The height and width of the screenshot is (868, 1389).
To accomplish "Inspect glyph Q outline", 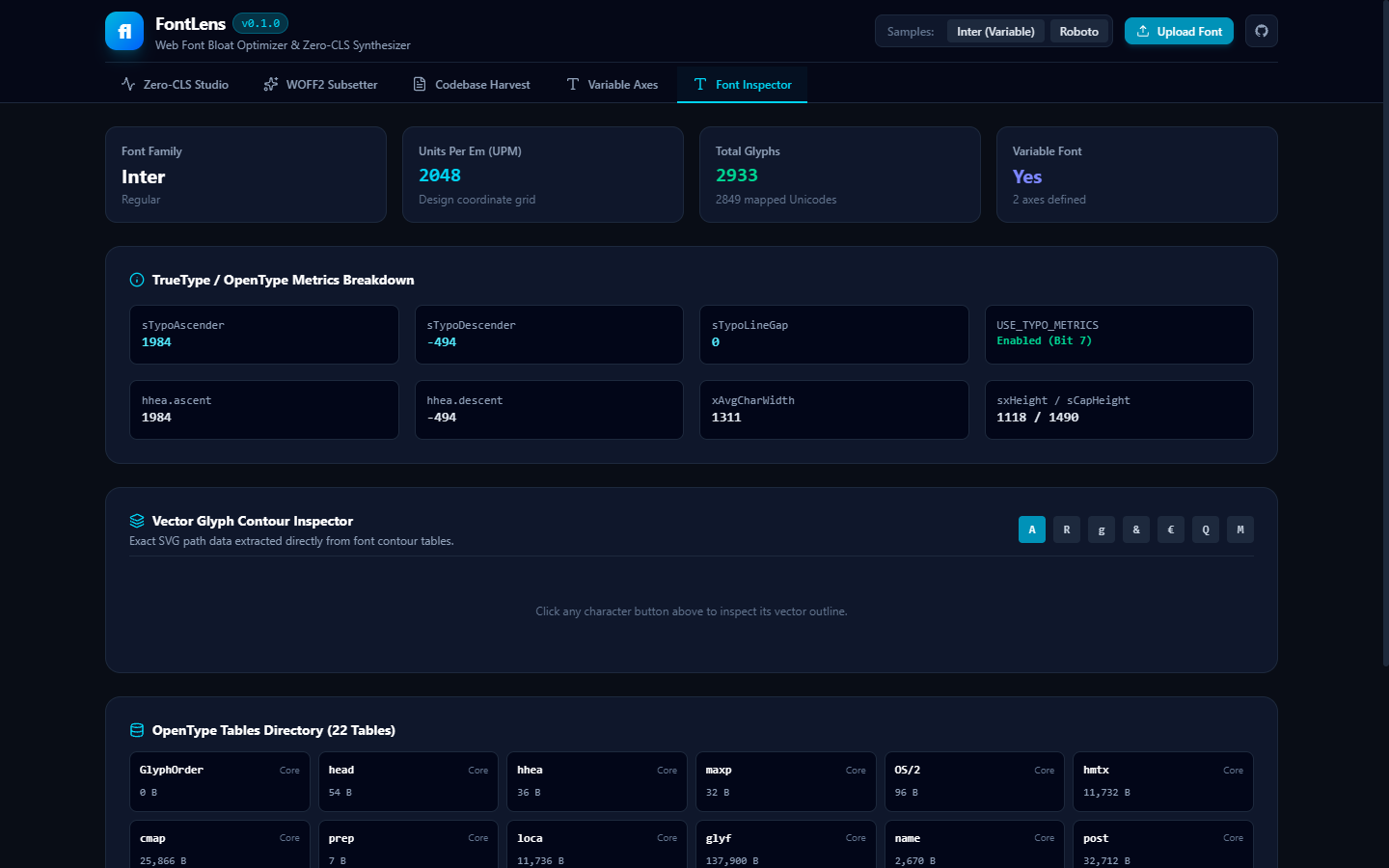I will tap(1206, 529).
